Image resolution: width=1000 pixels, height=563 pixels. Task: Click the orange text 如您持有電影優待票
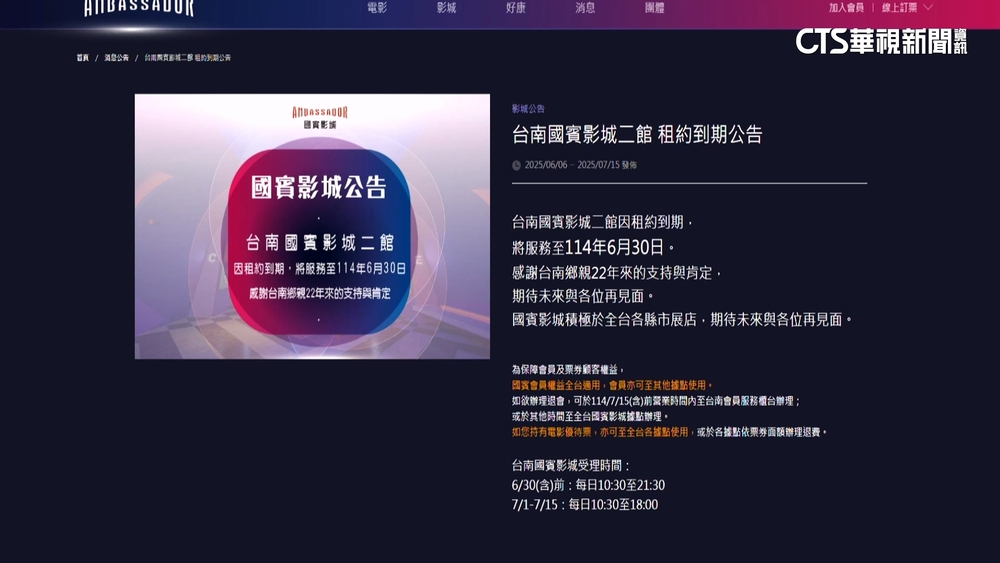[x=552, y=432]
